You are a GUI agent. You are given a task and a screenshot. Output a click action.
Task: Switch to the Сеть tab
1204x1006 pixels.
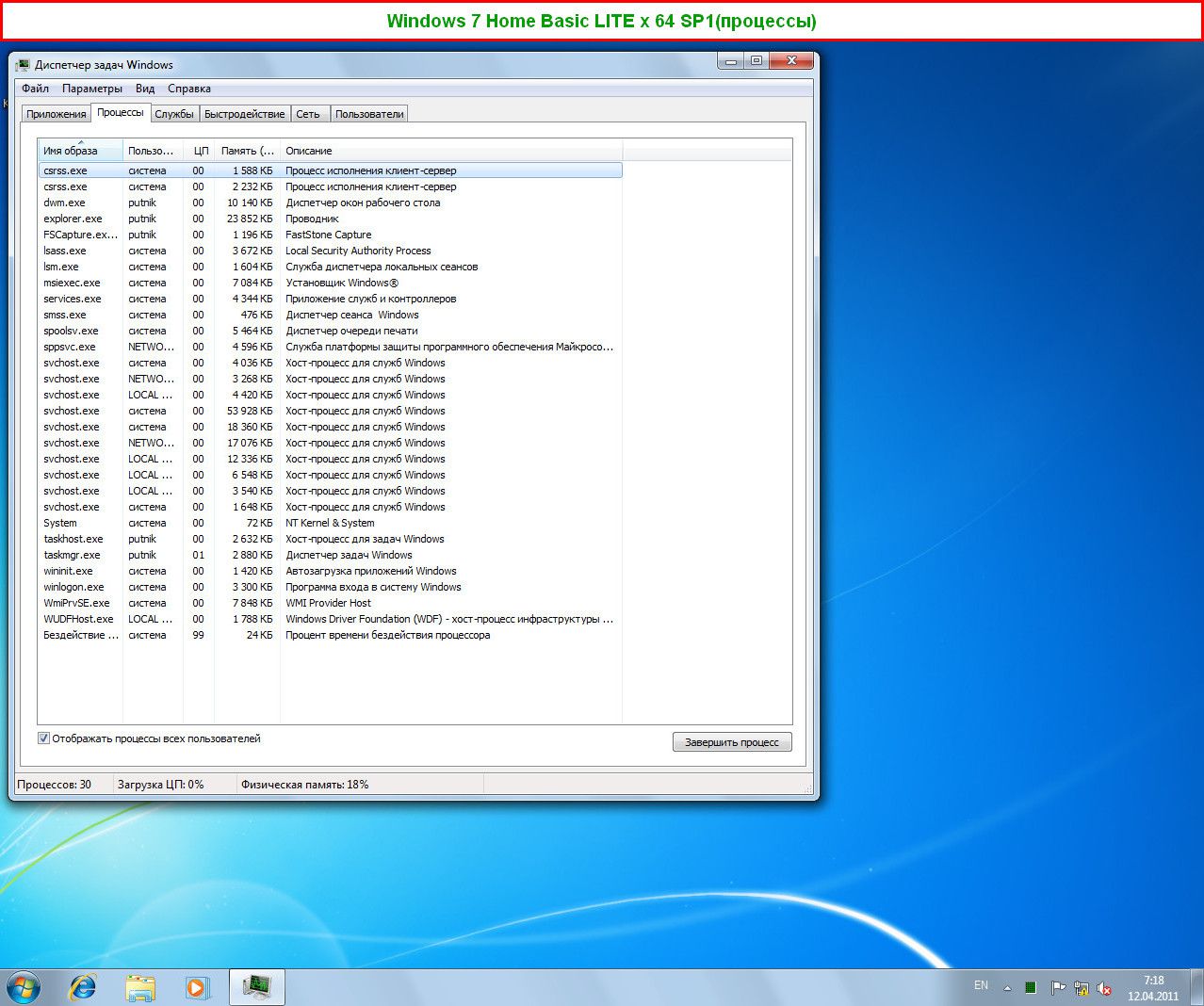click(x=308, y=114)
